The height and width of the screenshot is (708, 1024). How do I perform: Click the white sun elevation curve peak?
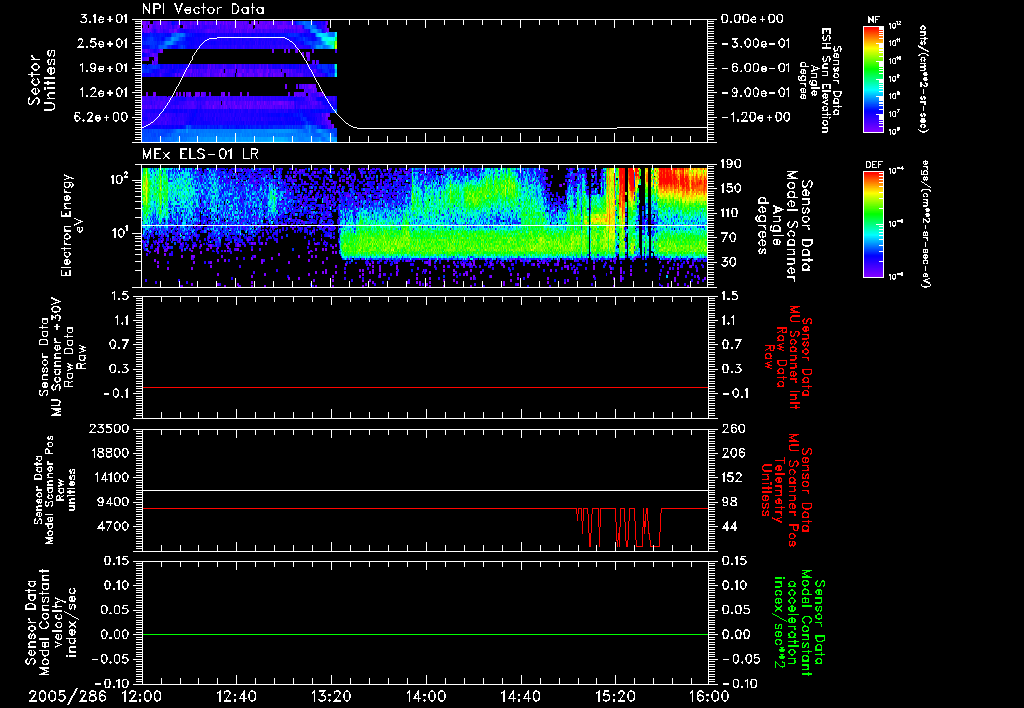point(246,37)
